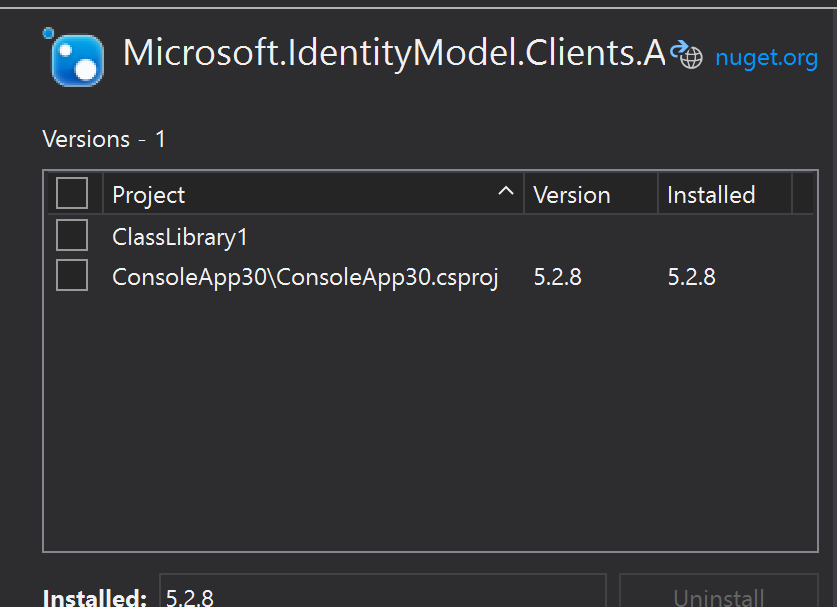Click the 'Installed:' label
The image size is (837, 607).
(94, 597)
